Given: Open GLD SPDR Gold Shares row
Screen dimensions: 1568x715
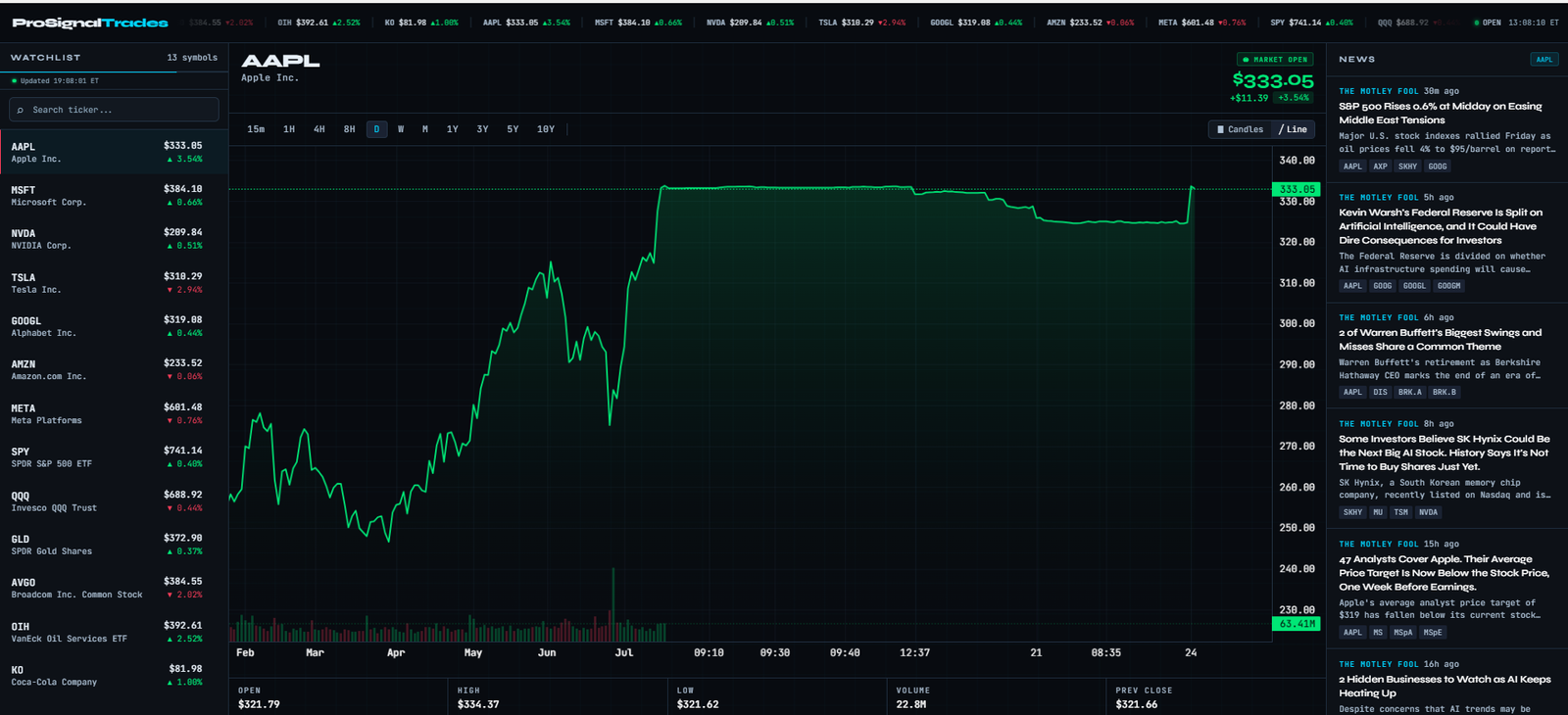Looking at the screenshot, I should click(x=114, y=545).
